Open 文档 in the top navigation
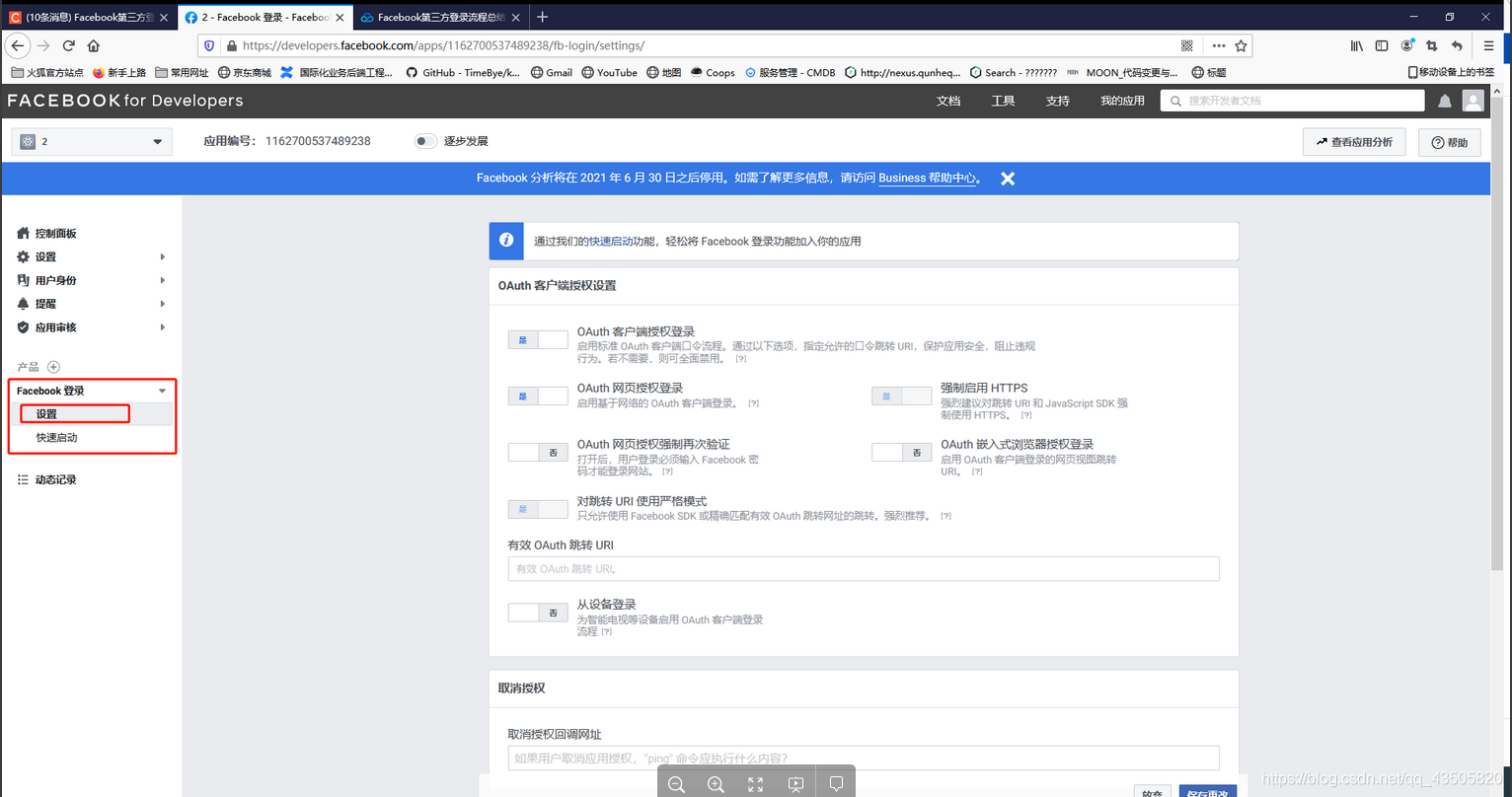The height and width of the screenshot is (797, 1512). (x=948, y=101)
